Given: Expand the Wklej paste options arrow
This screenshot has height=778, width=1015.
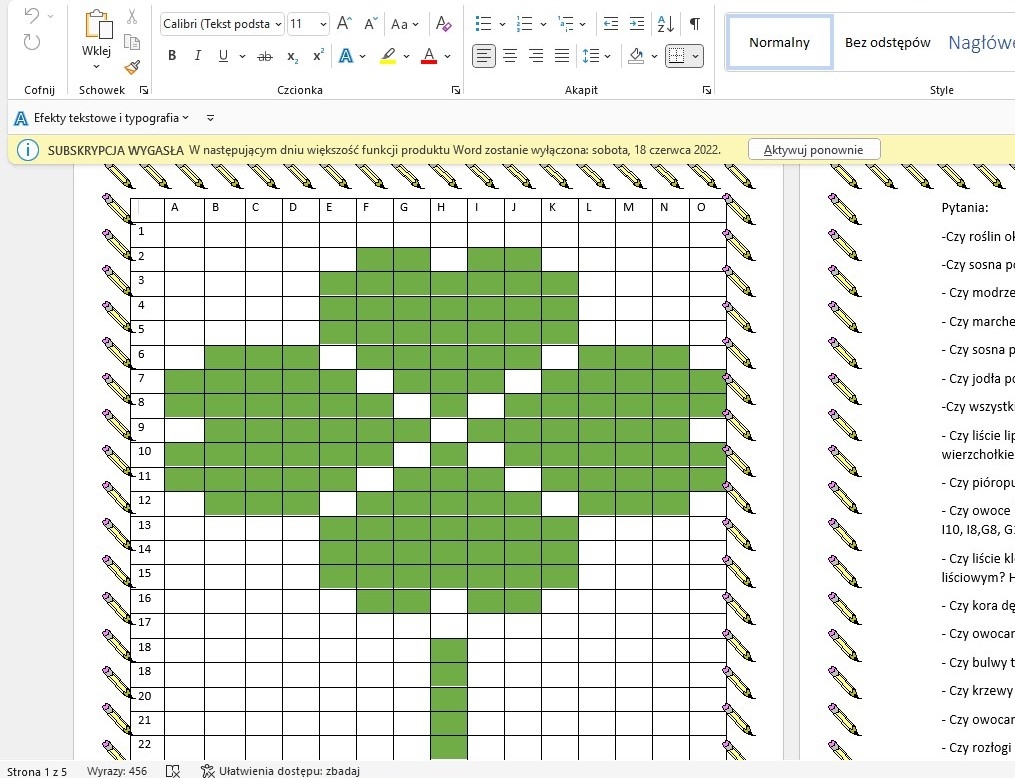Looking at the screenshot, I should pos(97,67).
